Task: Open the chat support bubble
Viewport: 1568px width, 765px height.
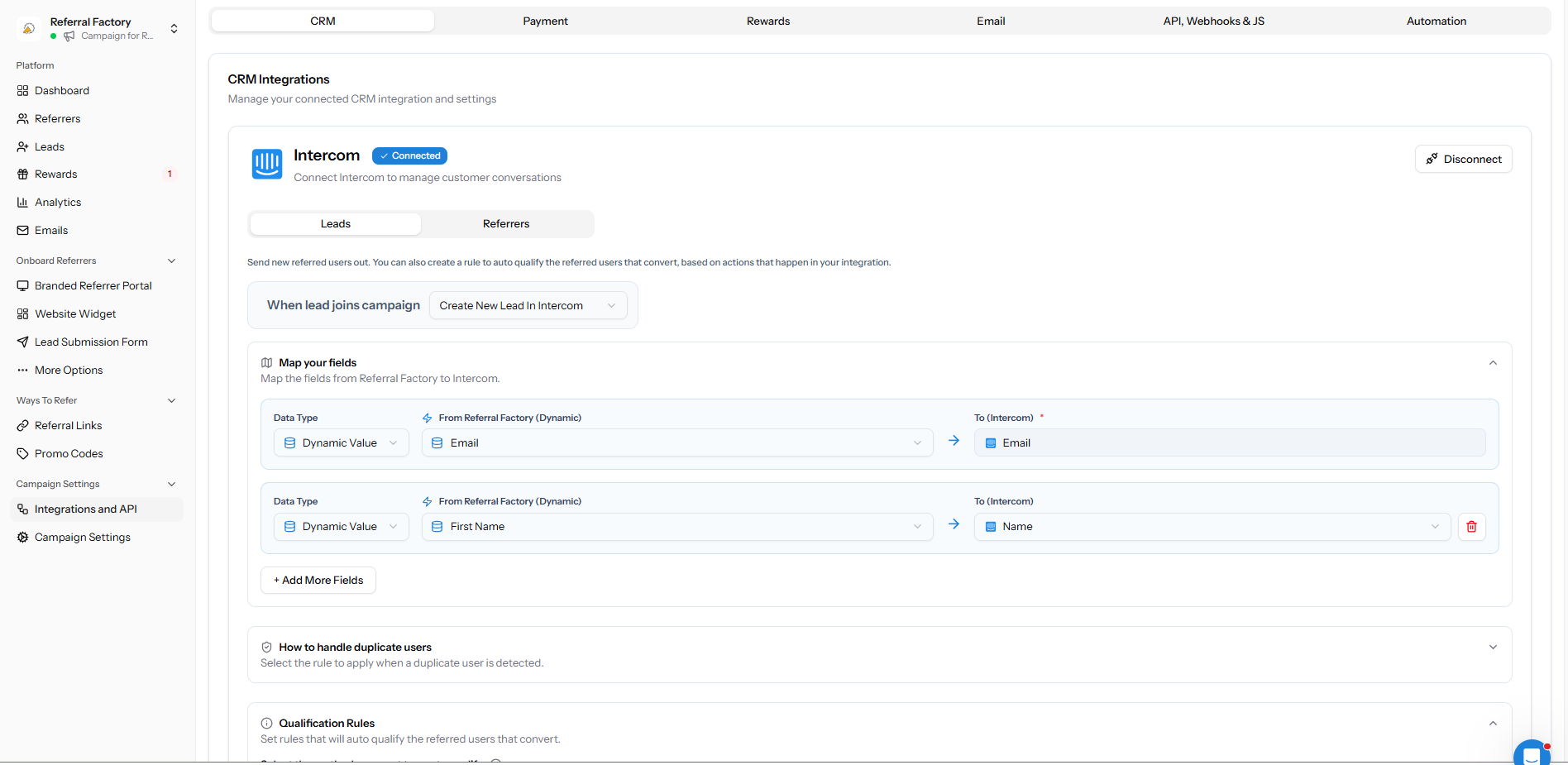Action: point(1532,753)
